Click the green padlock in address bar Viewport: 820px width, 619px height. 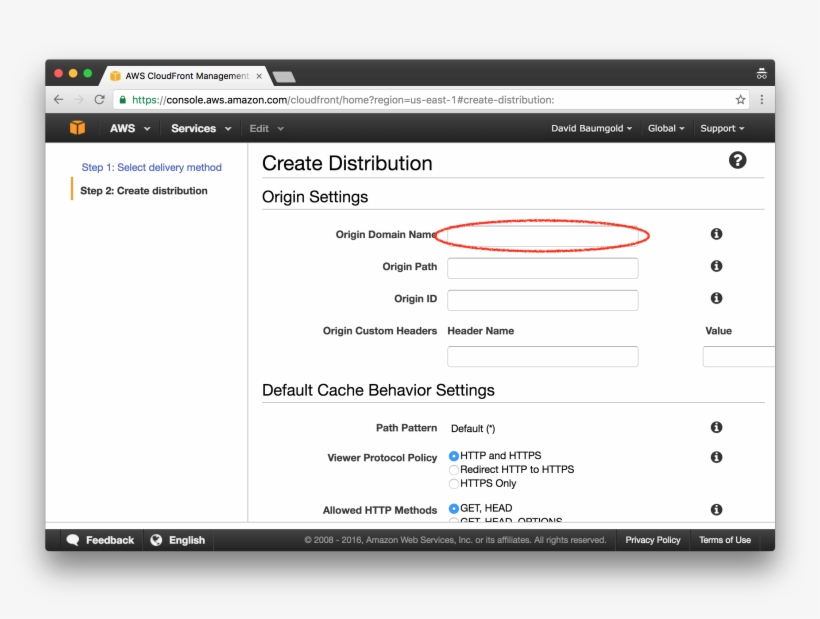[122, 99]
